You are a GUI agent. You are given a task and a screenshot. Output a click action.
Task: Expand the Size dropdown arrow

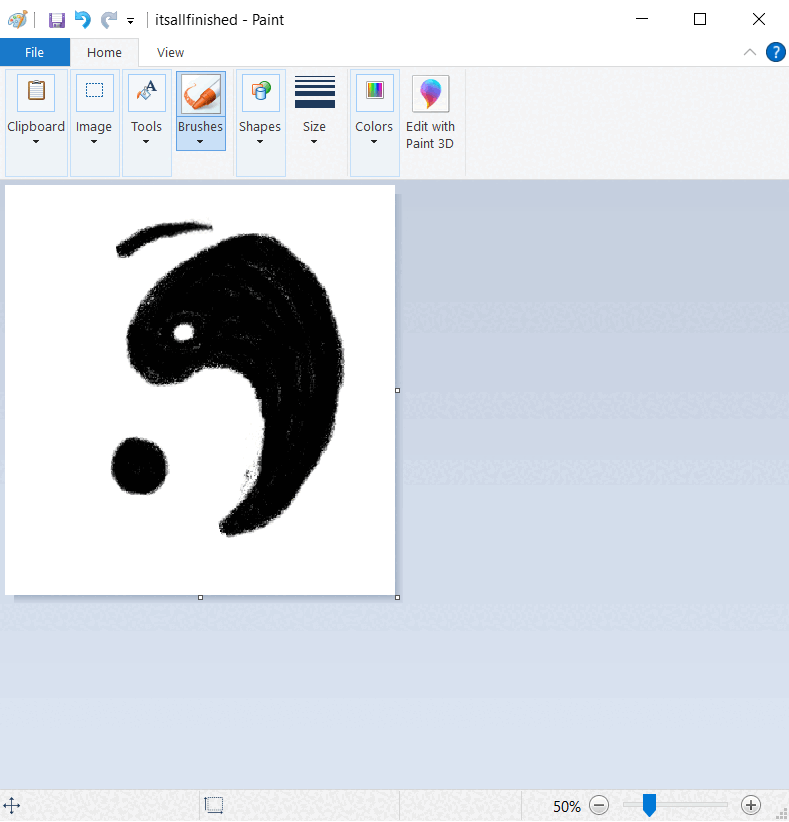pos(314,142)
